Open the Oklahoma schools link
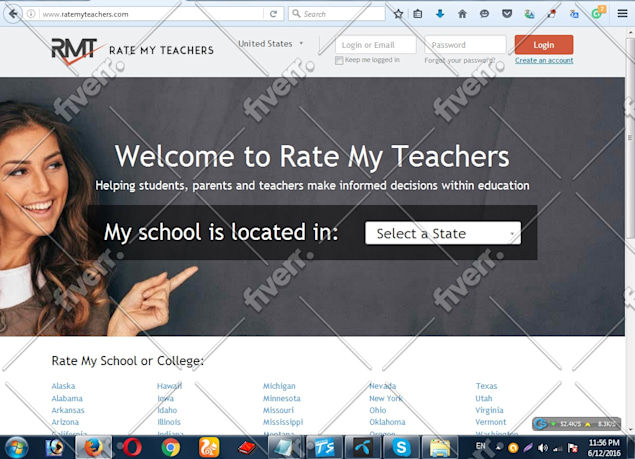This screenshot has height=459, width=635. click(x=387, y=422)
